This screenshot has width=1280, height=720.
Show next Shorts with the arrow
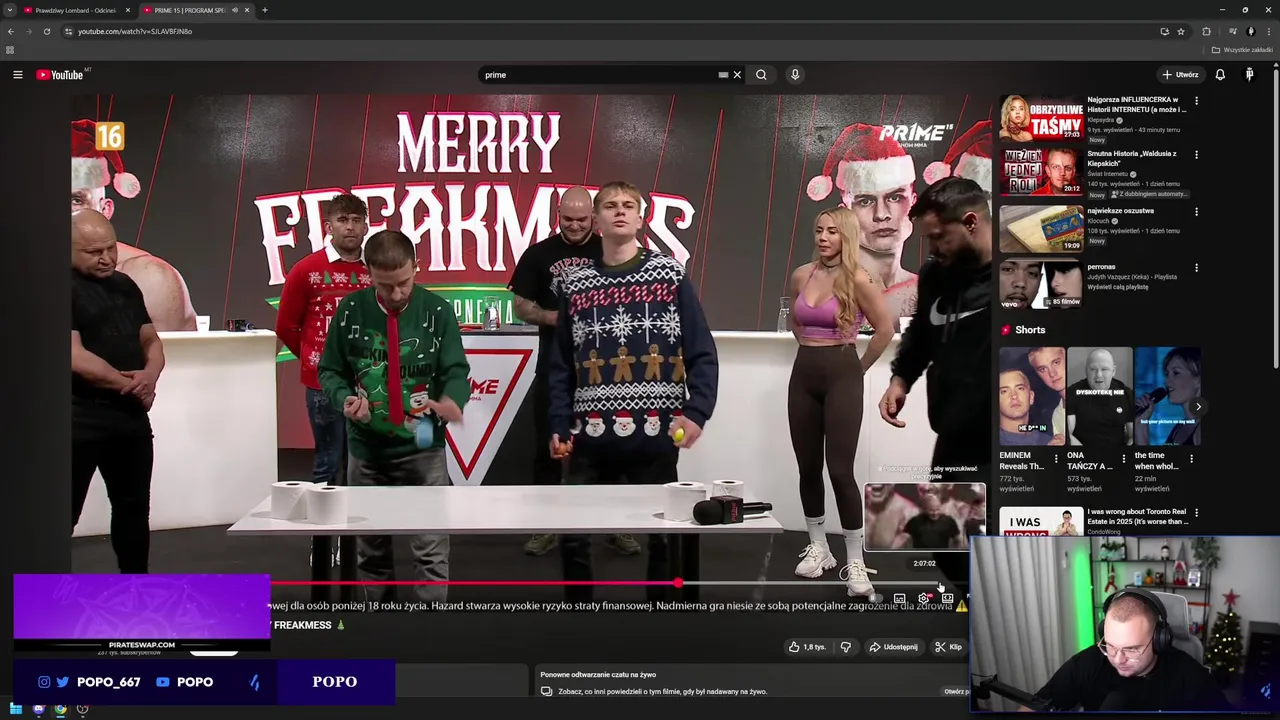(x=1198, y=407)
